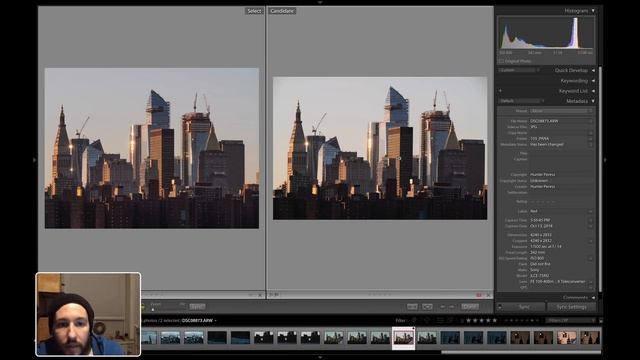Click the flag icons under Candidate photo
640x360 pixels.
(273, 295)
